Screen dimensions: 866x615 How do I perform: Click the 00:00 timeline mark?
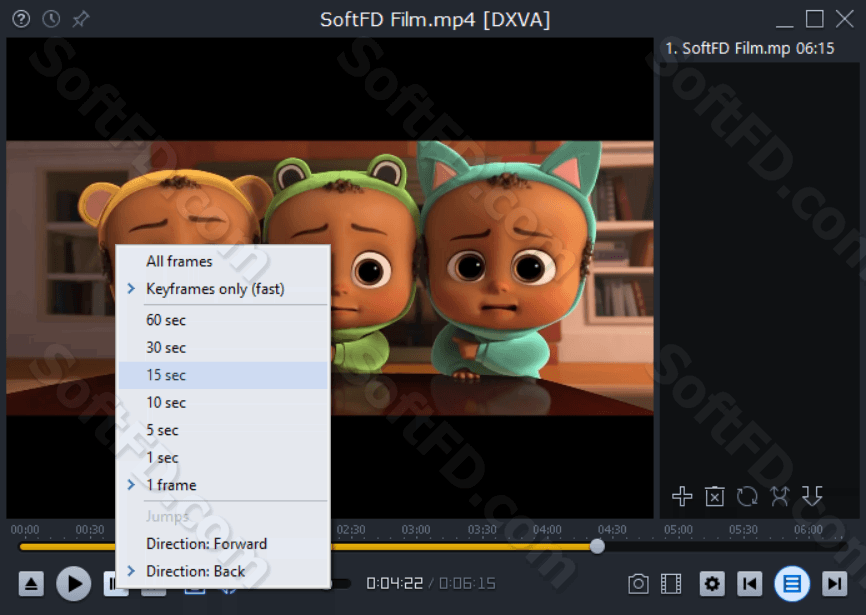pyautogui.click(x=25, y=530)
